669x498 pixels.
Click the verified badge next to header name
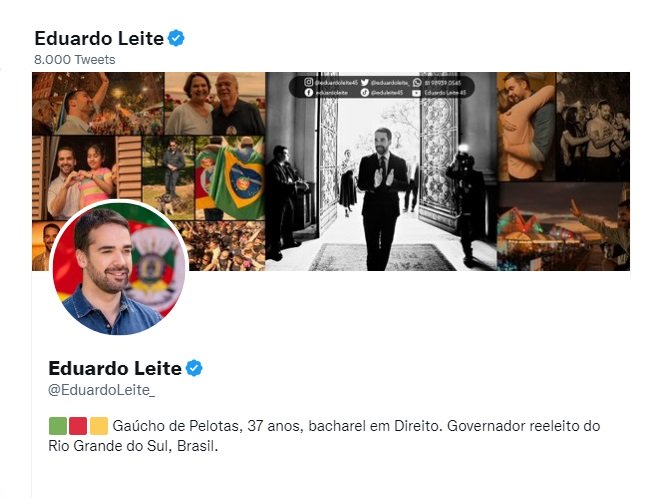176,38
